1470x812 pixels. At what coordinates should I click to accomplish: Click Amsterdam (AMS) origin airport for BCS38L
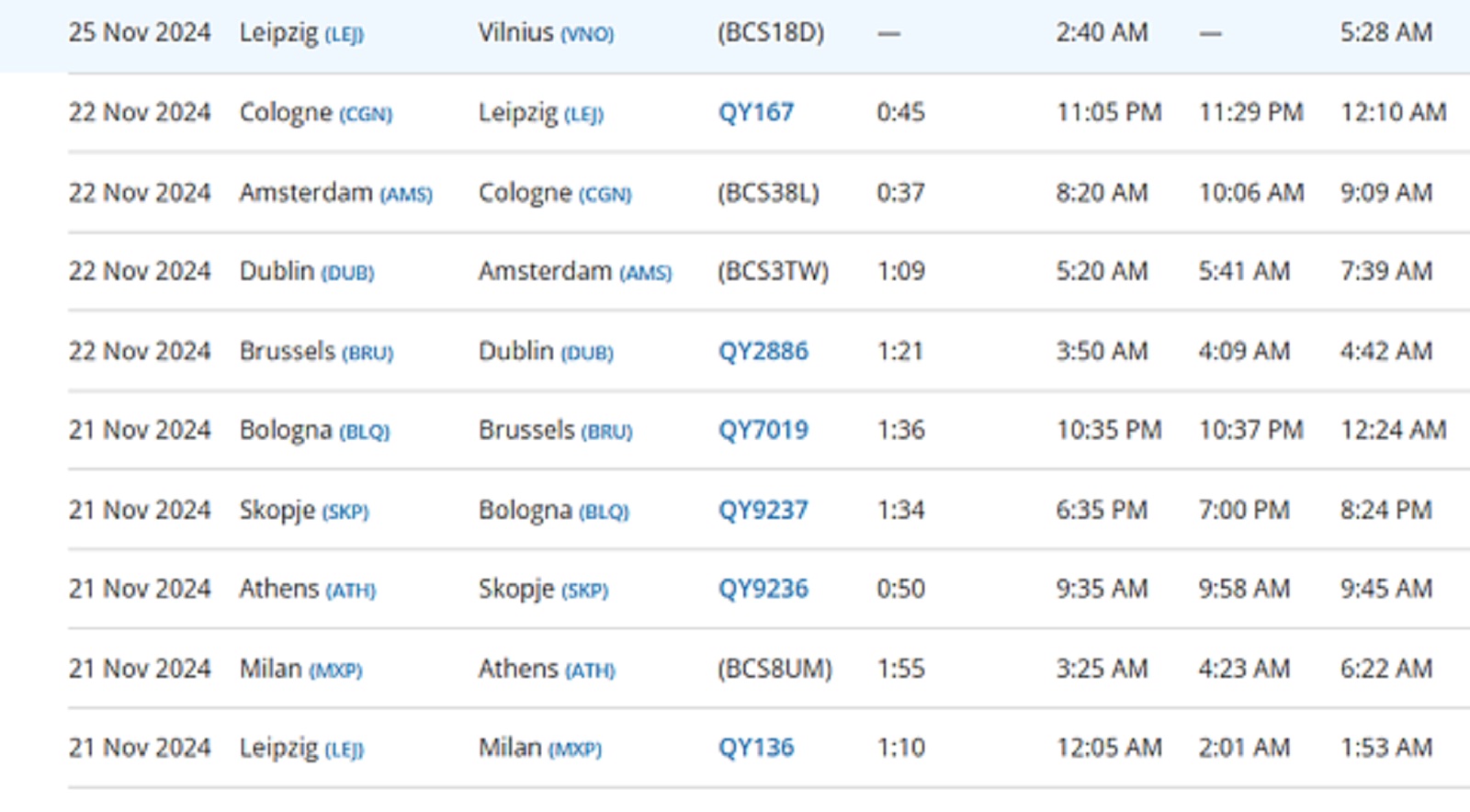(x=335, y=193)
